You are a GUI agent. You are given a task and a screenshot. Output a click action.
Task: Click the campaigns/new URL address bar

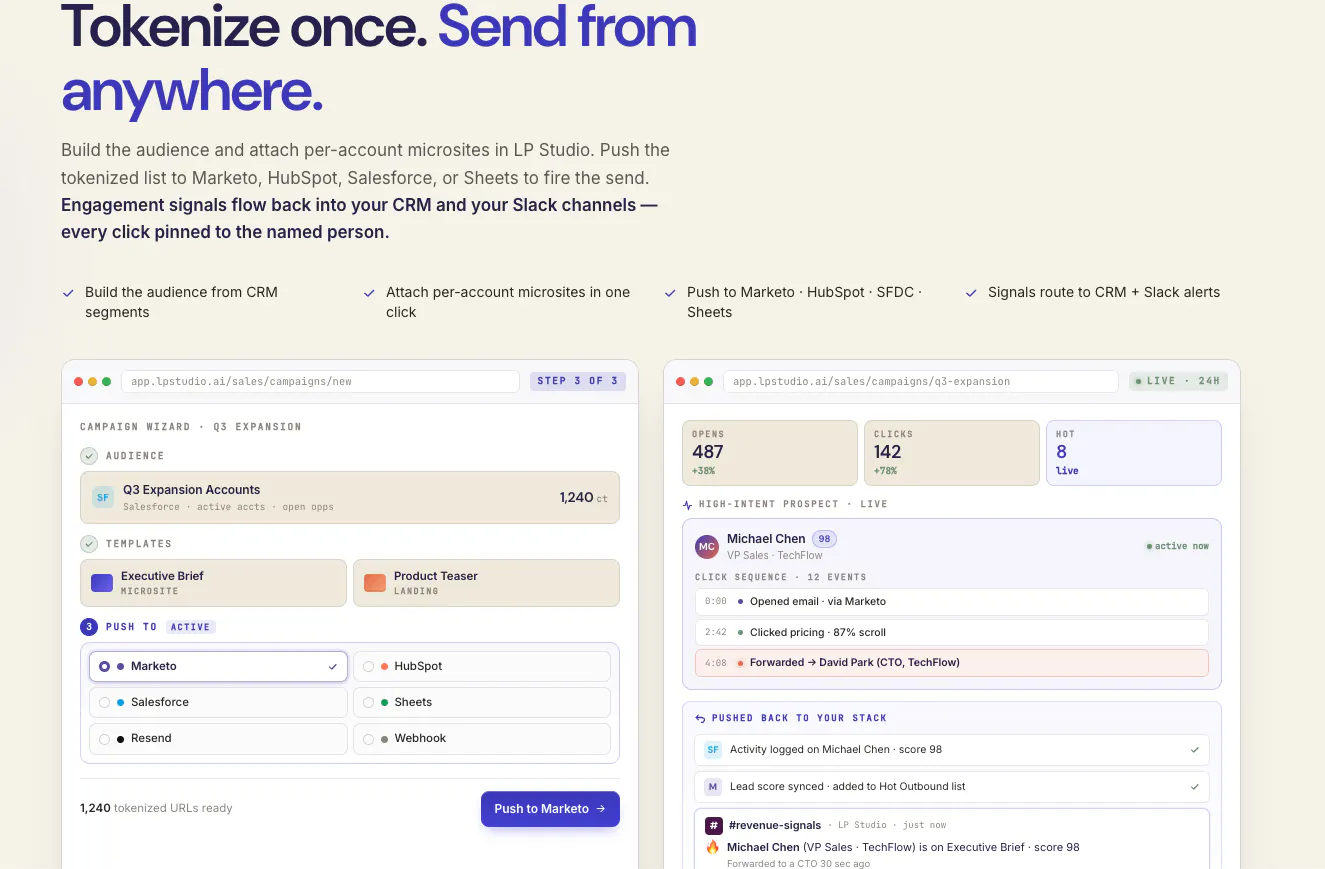coord(320,381)
